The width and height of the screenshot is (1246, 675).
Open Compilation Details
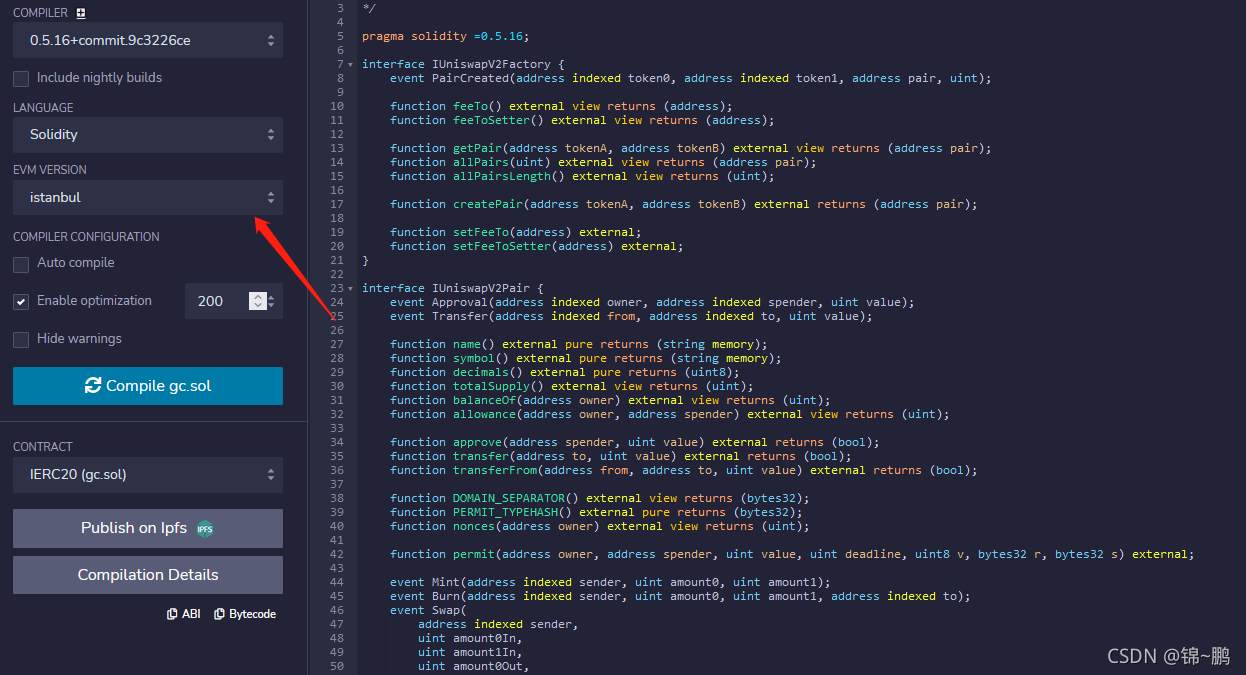(148, 575)
